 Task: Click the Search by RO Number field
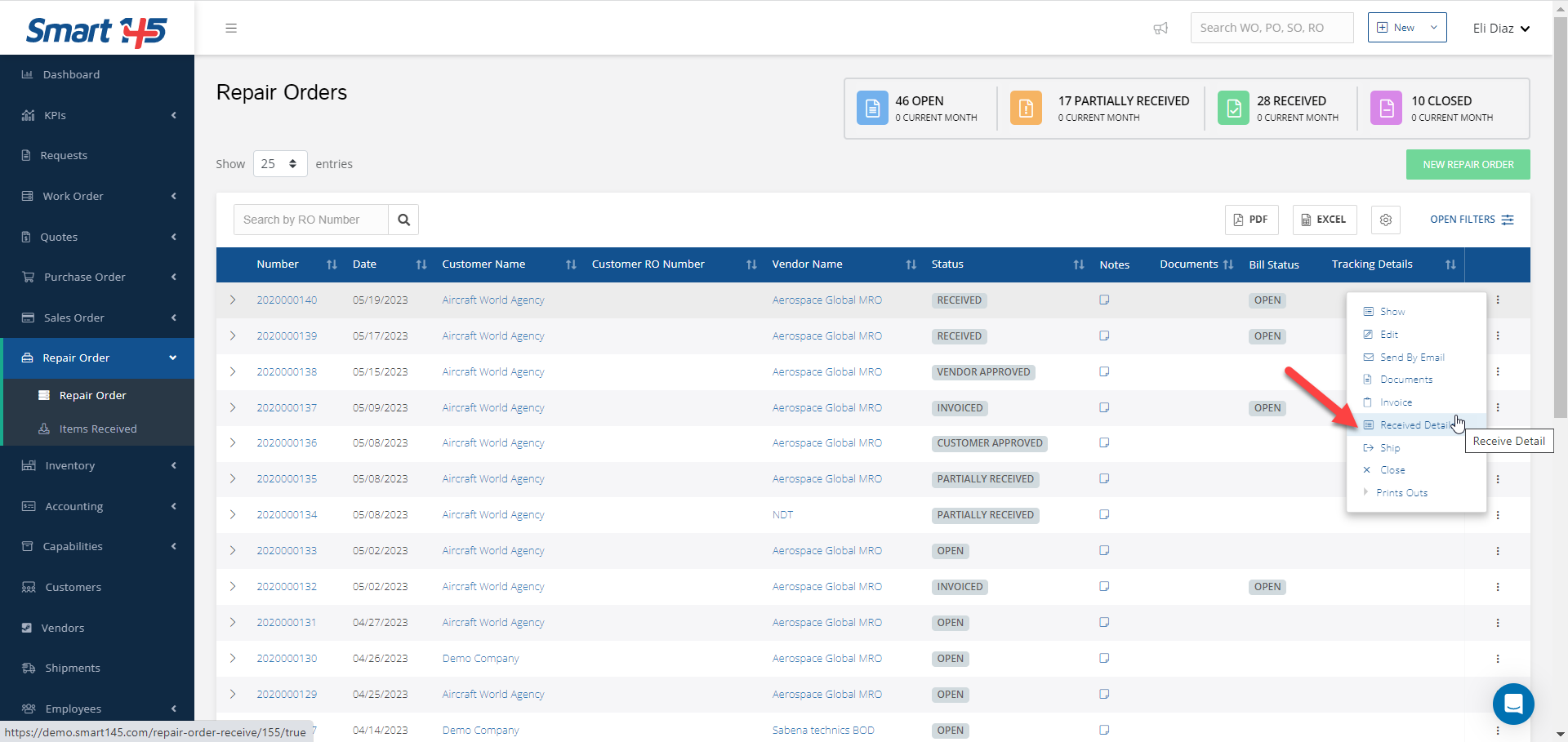coord(311,220)
